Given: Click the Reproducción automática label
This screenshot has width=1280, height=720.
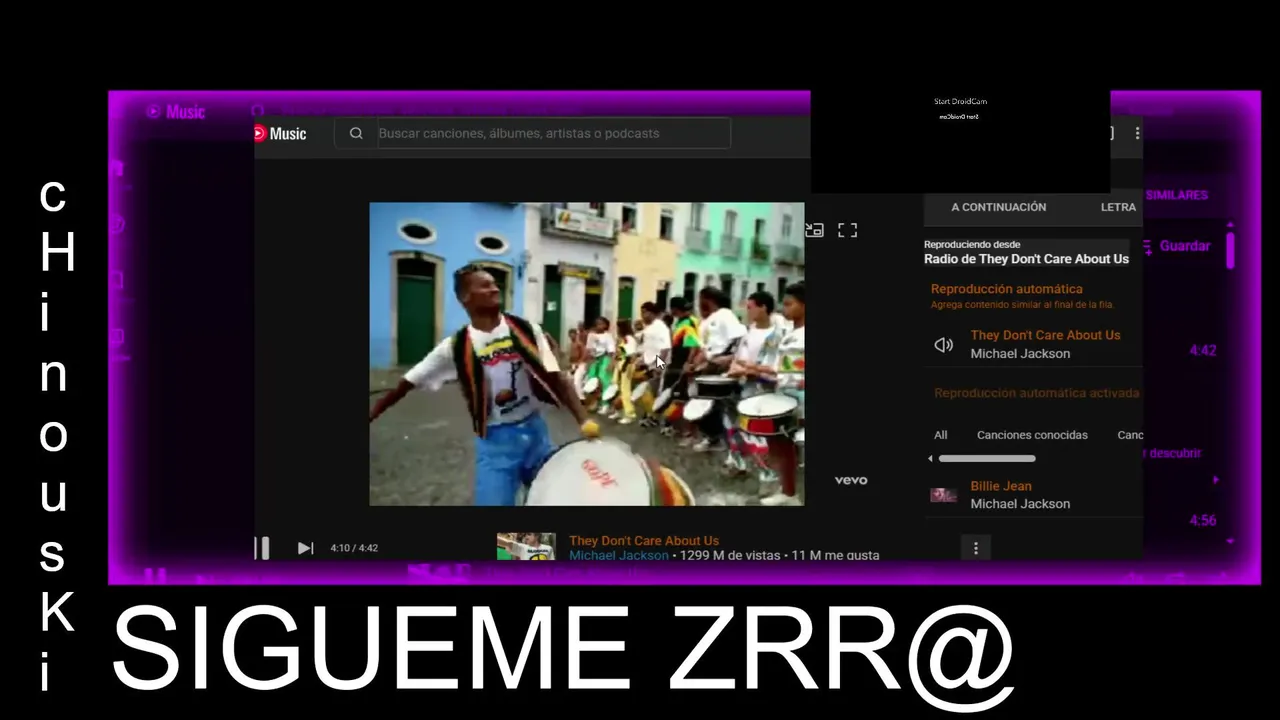Looking at the screenshot, I should (1006, 289).
